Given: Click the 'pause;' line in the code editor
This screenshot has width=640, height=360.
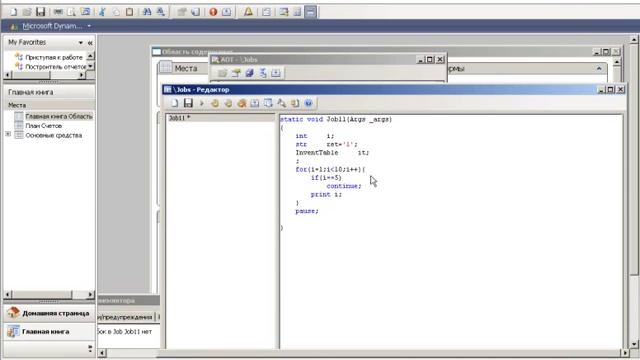Looking at the screenshot, I should coord(307,211).
